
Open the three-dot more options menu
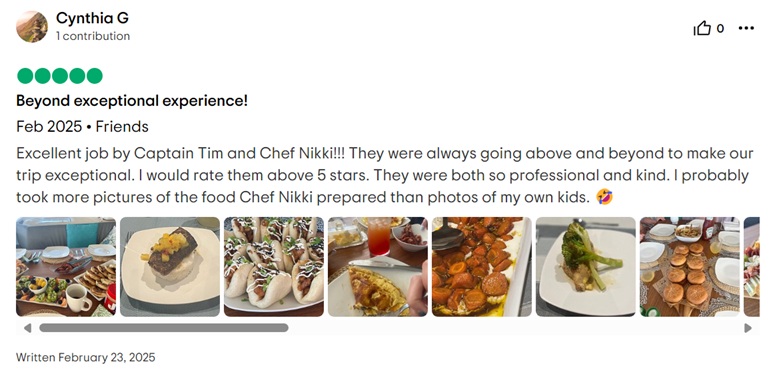point(746,28)
